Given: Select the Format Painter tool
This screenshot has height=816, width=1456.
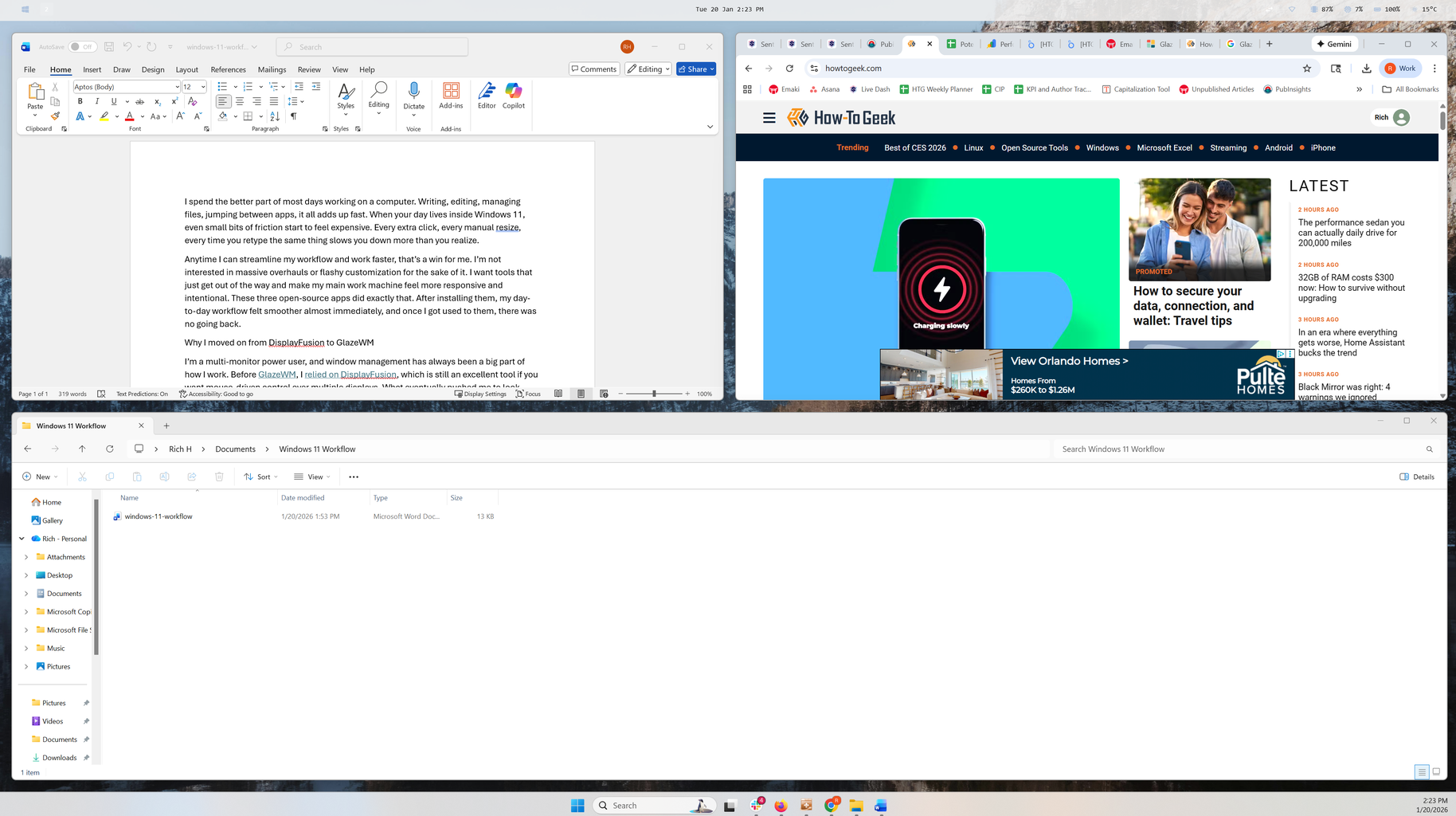Looking at the screenshot, I should [x=54, y=116].
